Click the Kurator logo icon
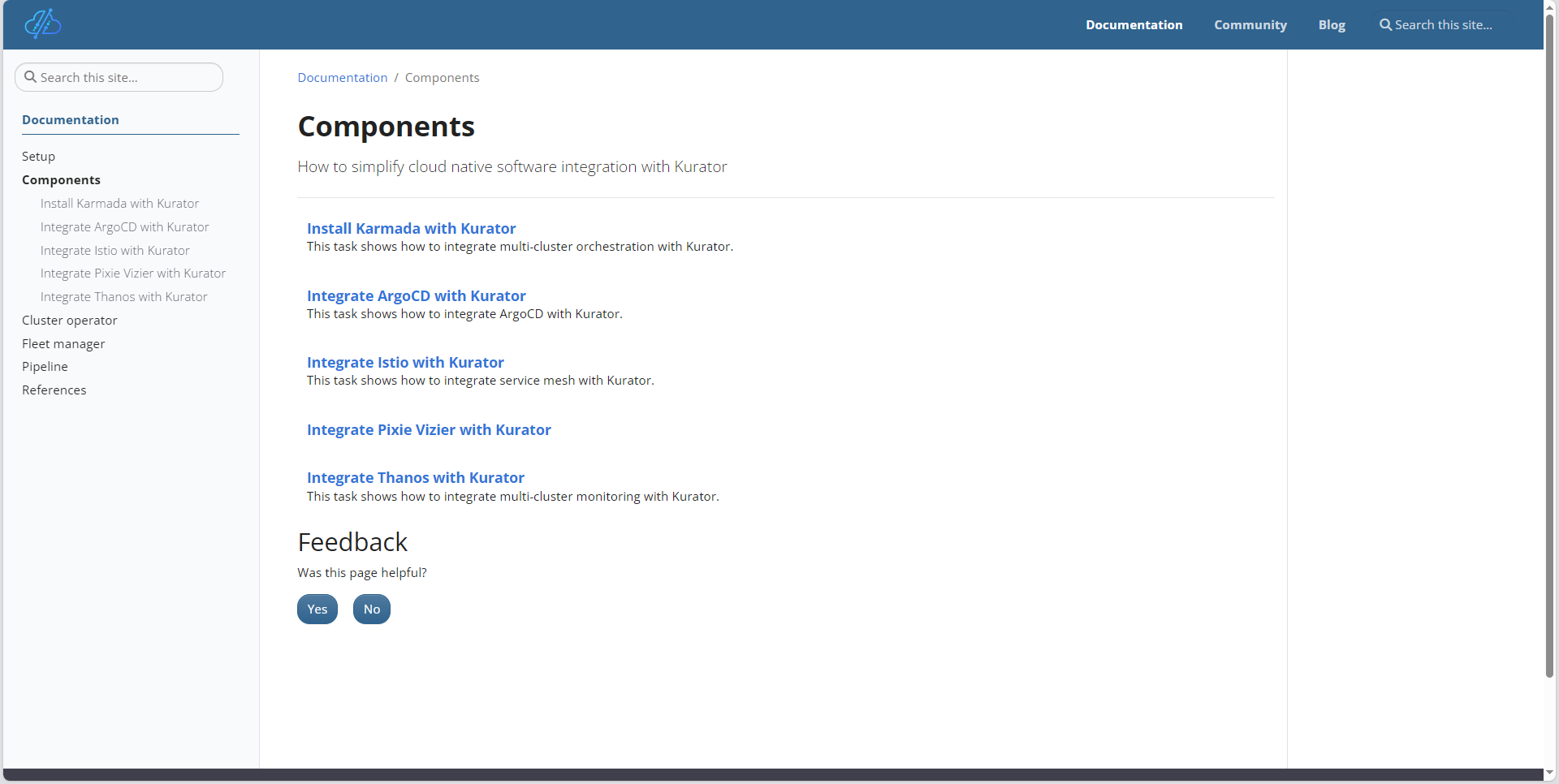The width and height of the screenshot is (1559, 784). (43, 24)
